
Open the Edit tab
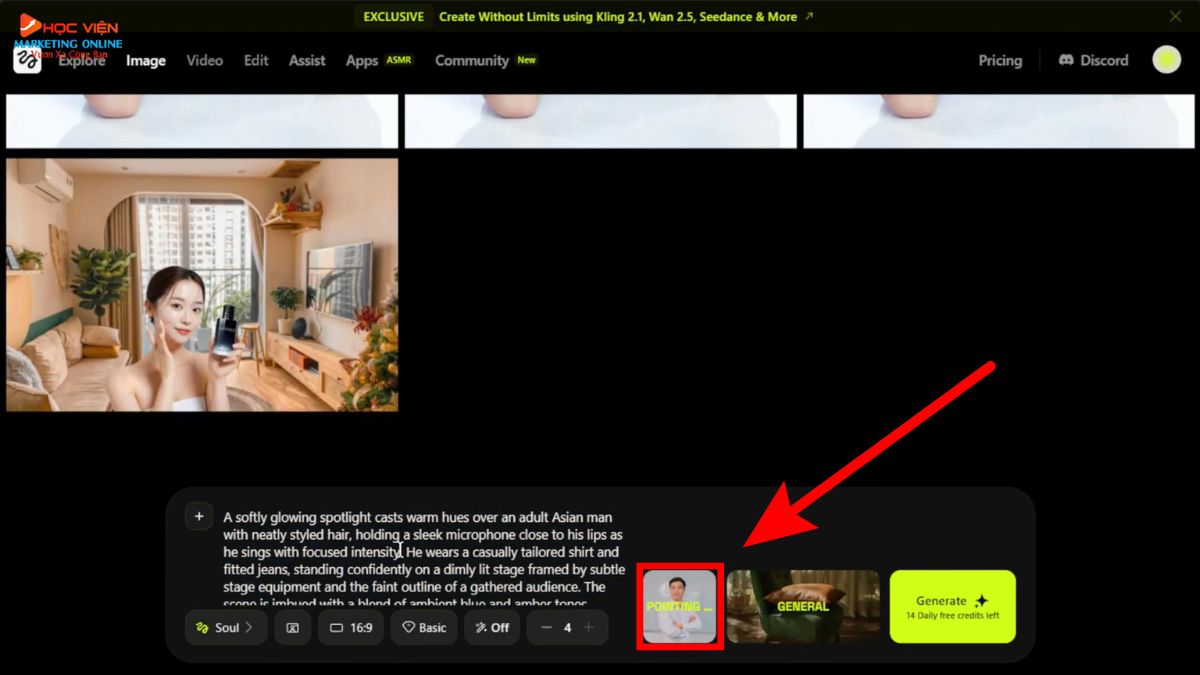coord(256,60)
